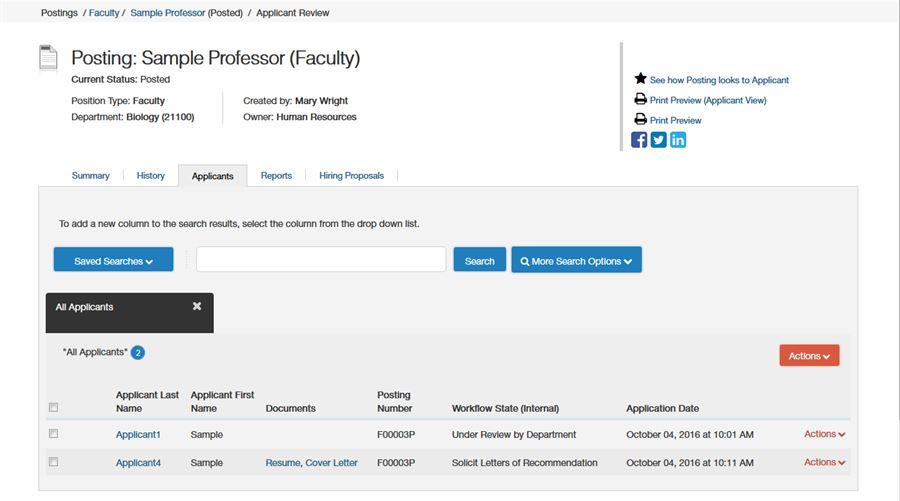Check the box for Applicant4
Image resolution: width=900 pixels, height=501 pixels.
click(54, 462)
